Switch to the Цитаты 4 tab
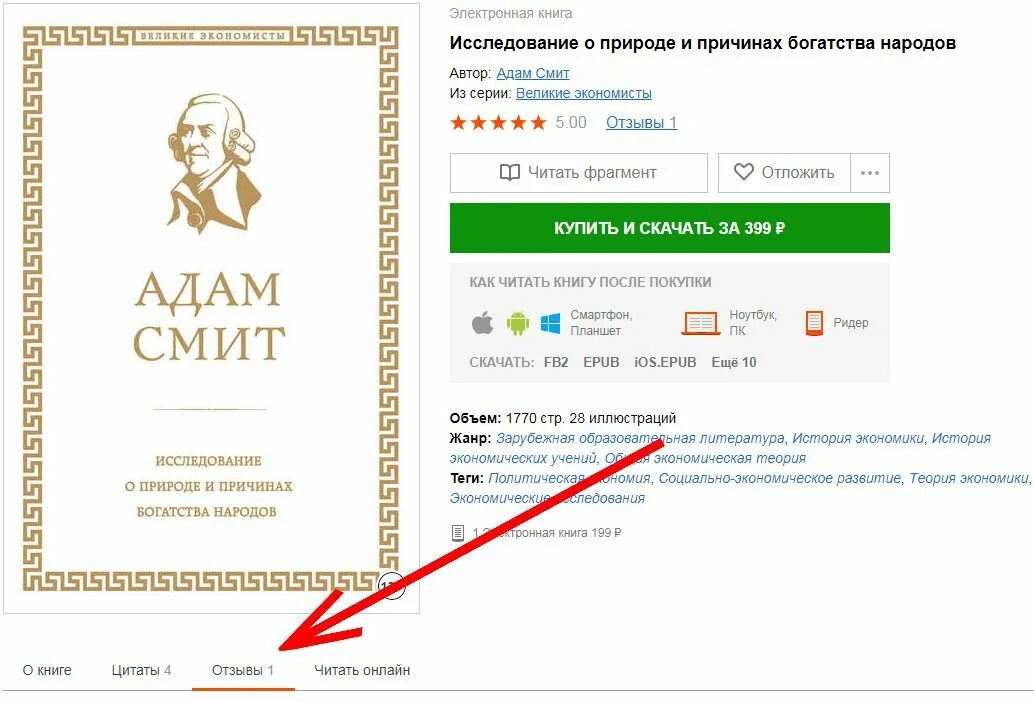Viewport: 1034px width, 701px height. (x=141, y=670)
